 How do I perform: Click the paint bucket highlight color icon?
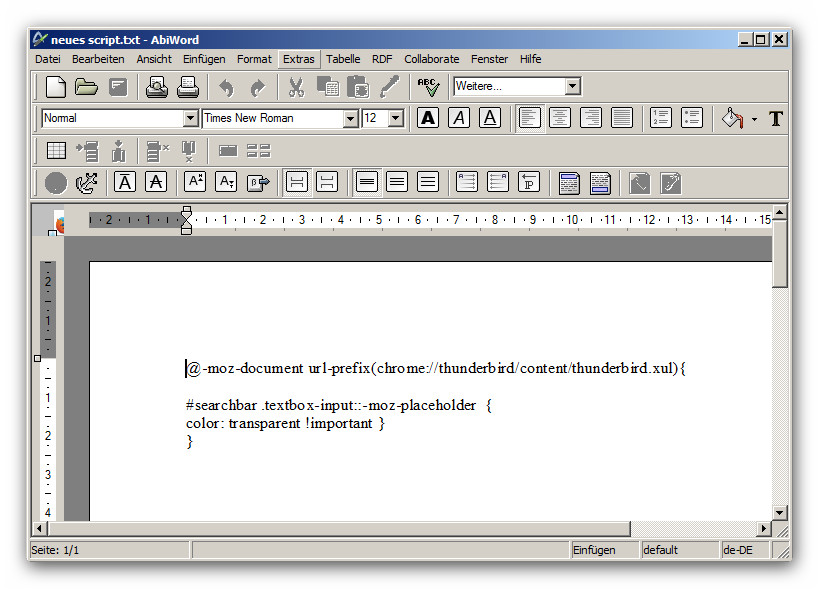pyautogui.click(x=732, y=119)
